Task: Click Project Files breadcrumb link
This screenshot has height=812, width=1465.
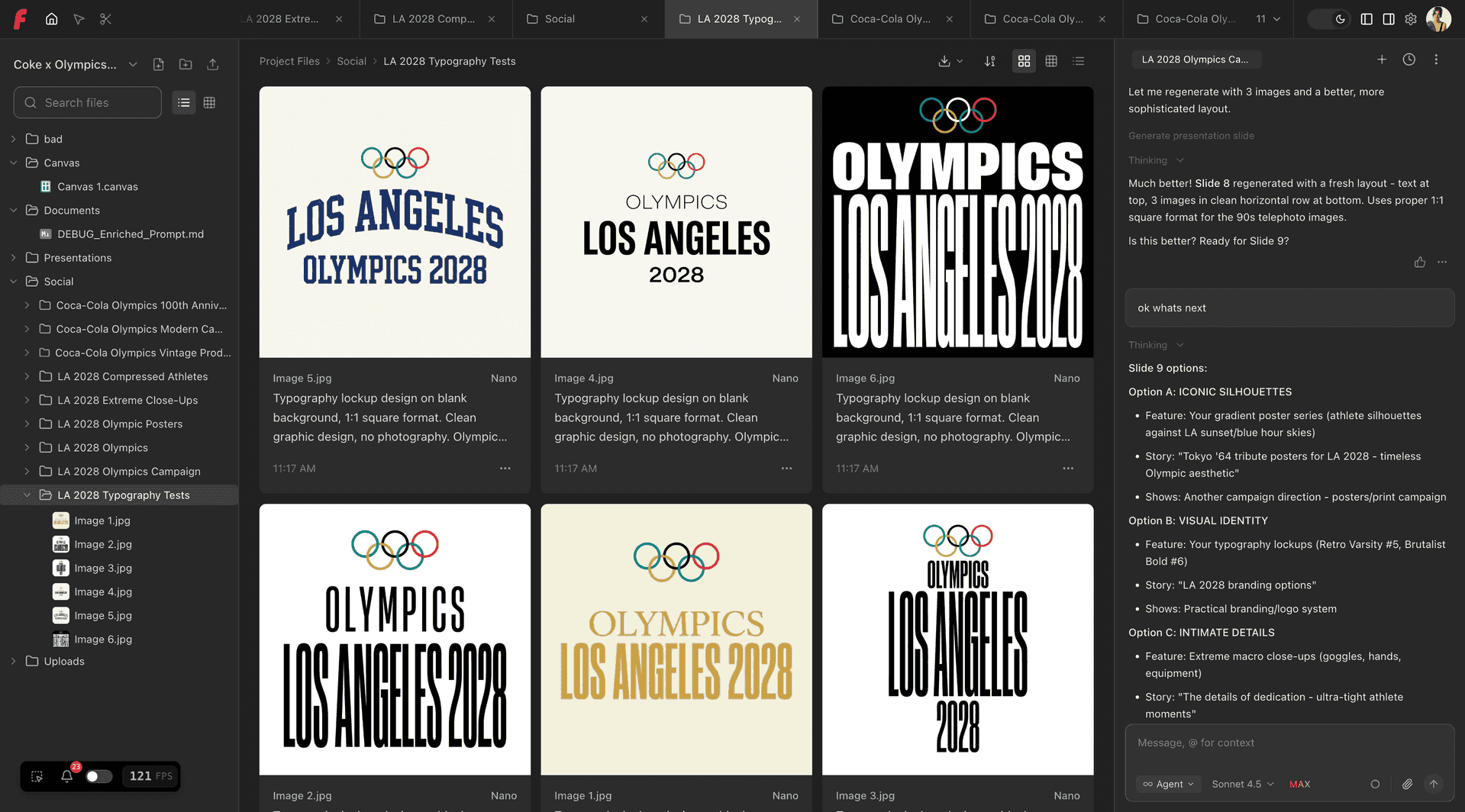Action: (289, 61)
